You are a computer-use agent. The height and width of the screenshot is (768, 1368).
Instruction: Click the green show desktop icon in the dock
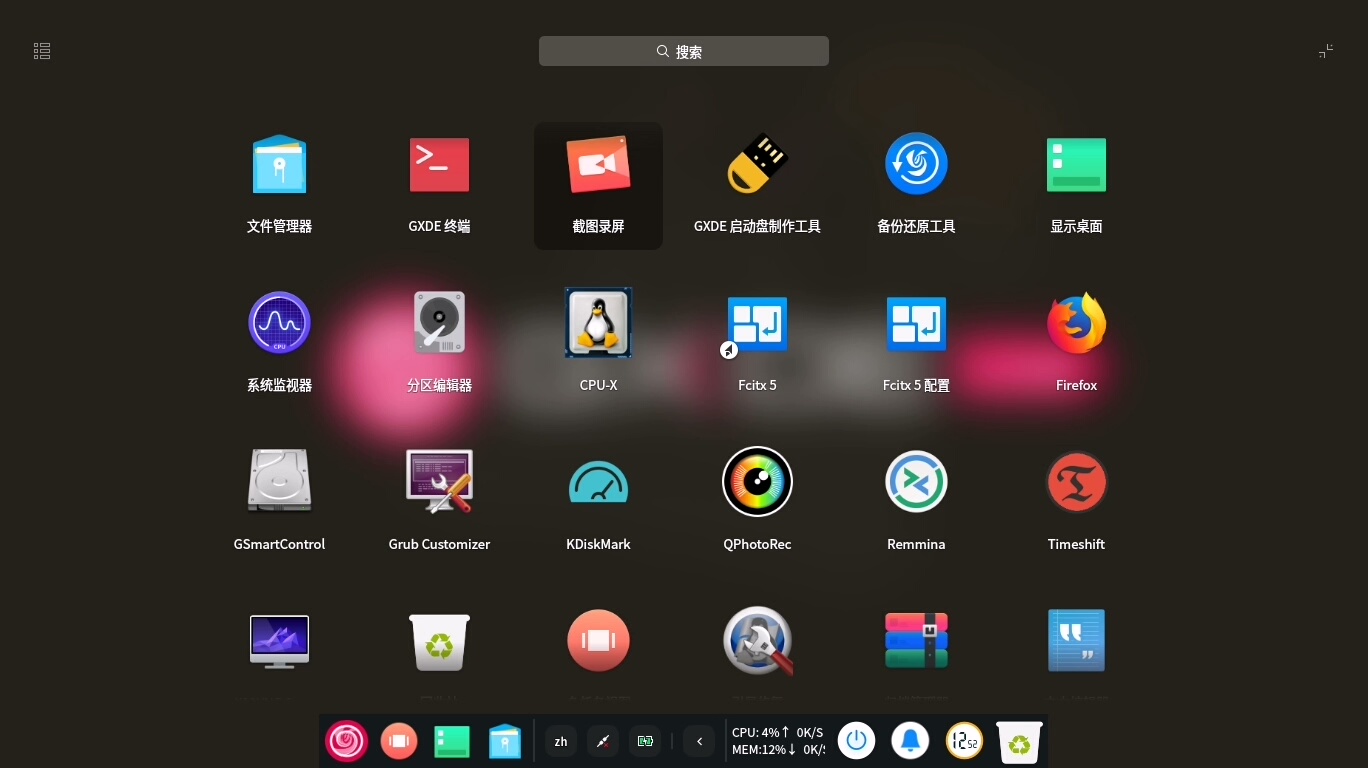(x=452, y=741)
